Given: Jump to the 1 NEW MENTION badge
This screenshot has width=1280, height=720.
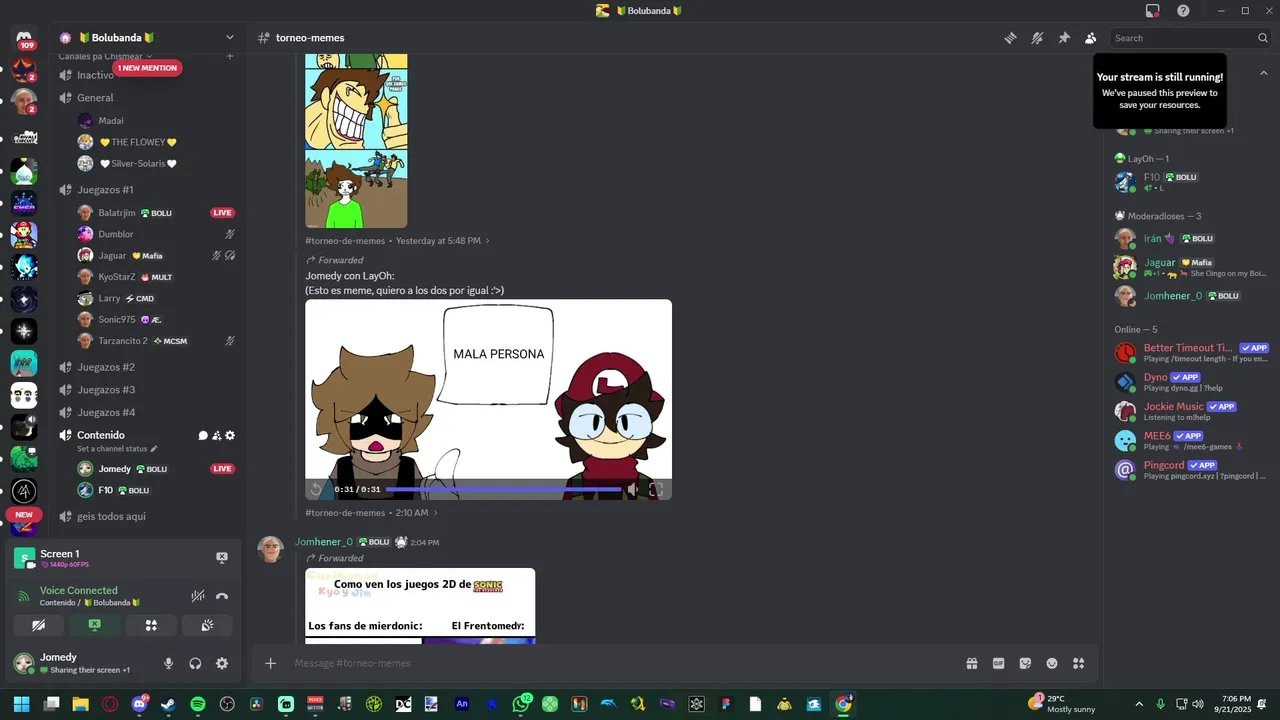Looking at the screenshot, I should 148,68.
